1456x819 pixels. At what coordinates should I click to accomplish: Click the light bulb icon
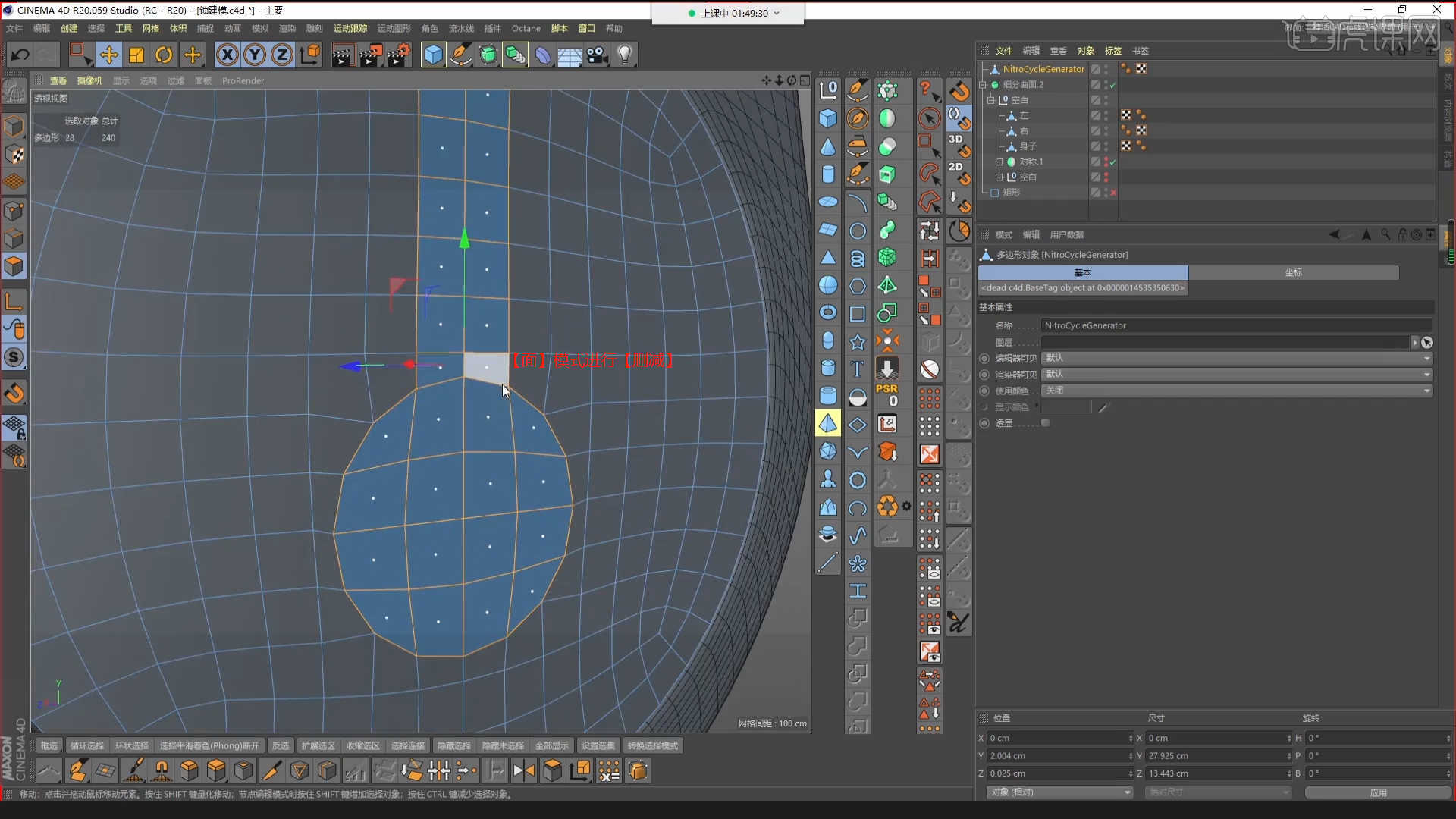[x=625, y=55]
